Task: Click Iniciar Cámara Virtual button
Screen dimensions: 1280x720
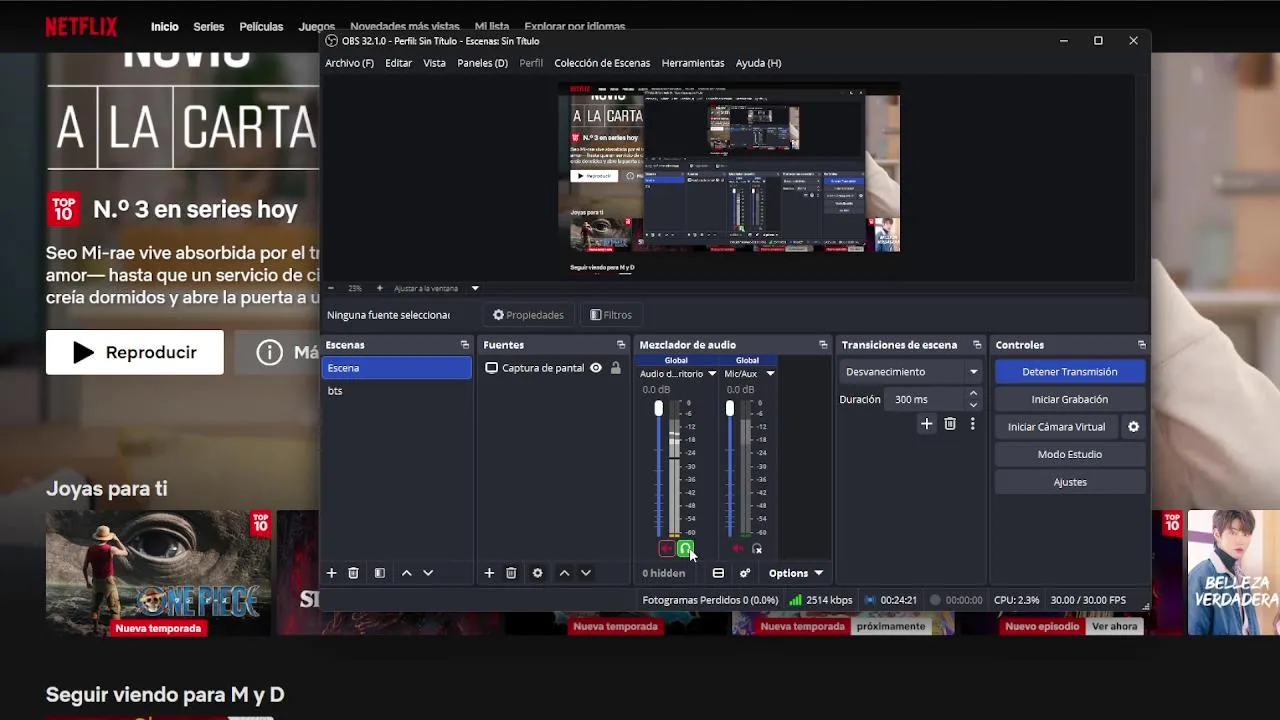Action: [x=1056, y=427]
